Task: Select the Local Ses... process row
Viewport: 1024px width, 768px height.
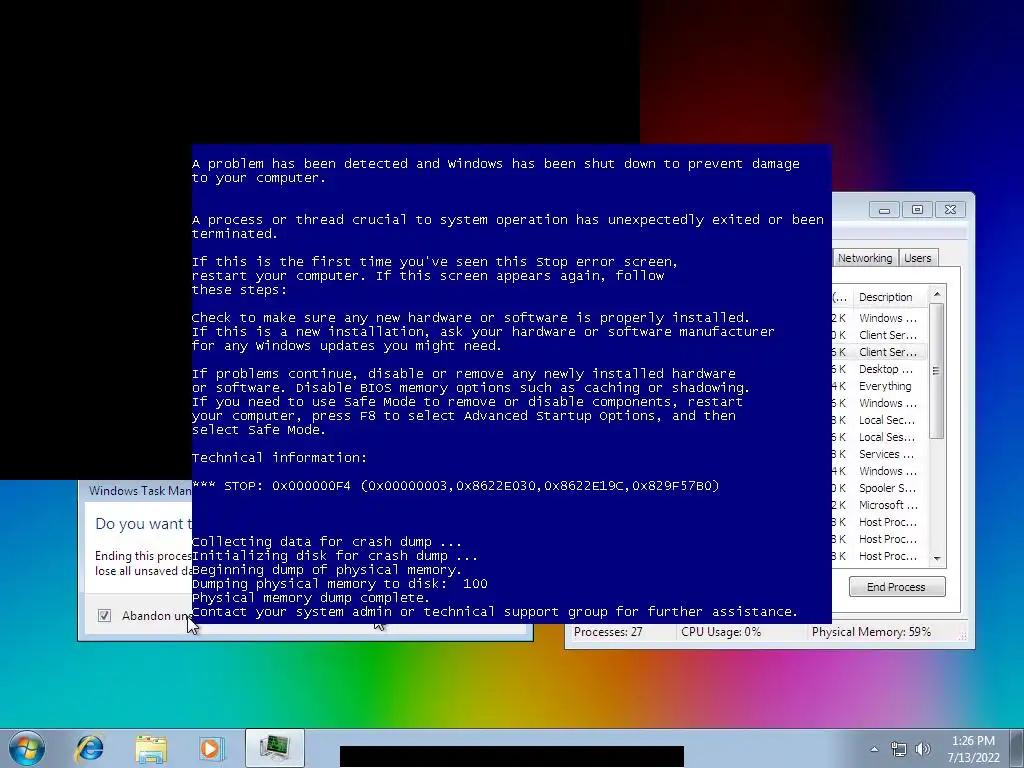Action: point(880,437)
